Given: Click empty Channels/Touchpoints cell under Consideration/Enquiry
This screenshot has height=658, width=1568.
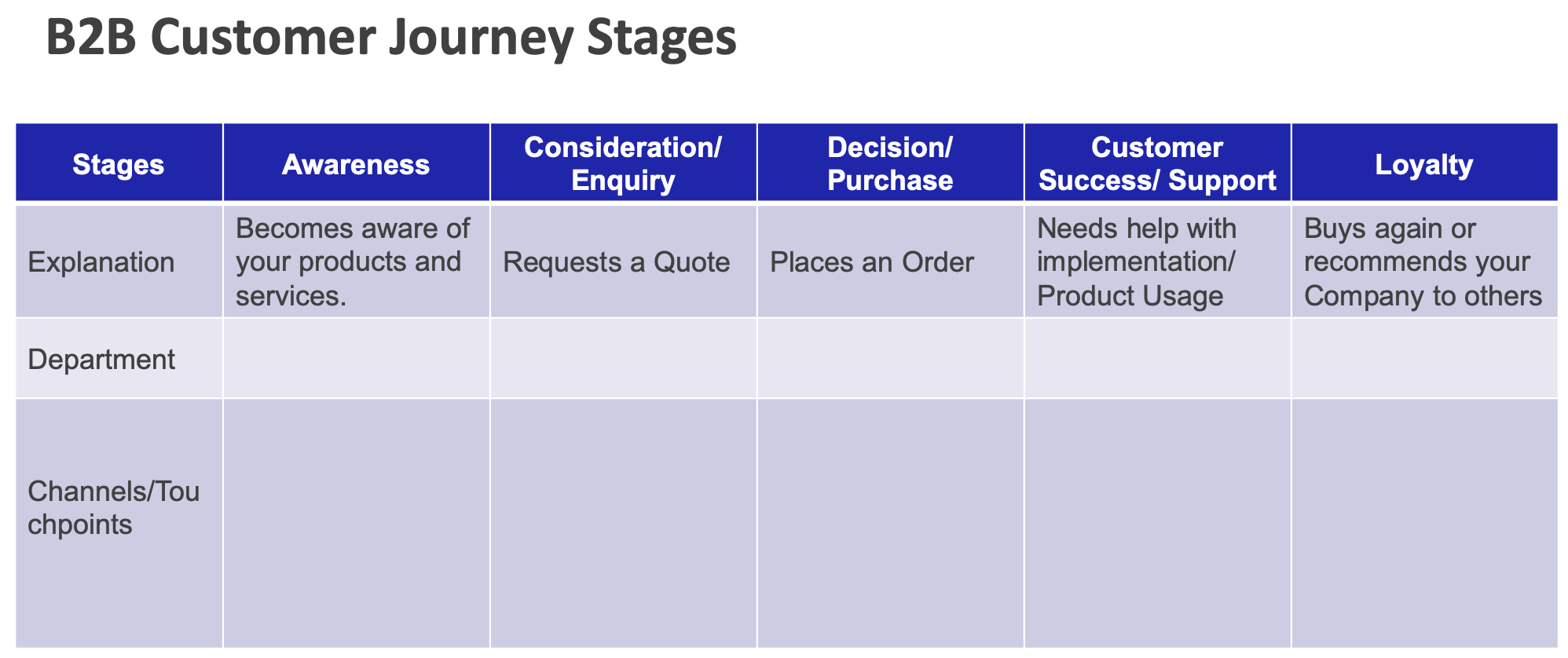Looking at the screenshot, I should pyautogui.click(x=623, y=522).
